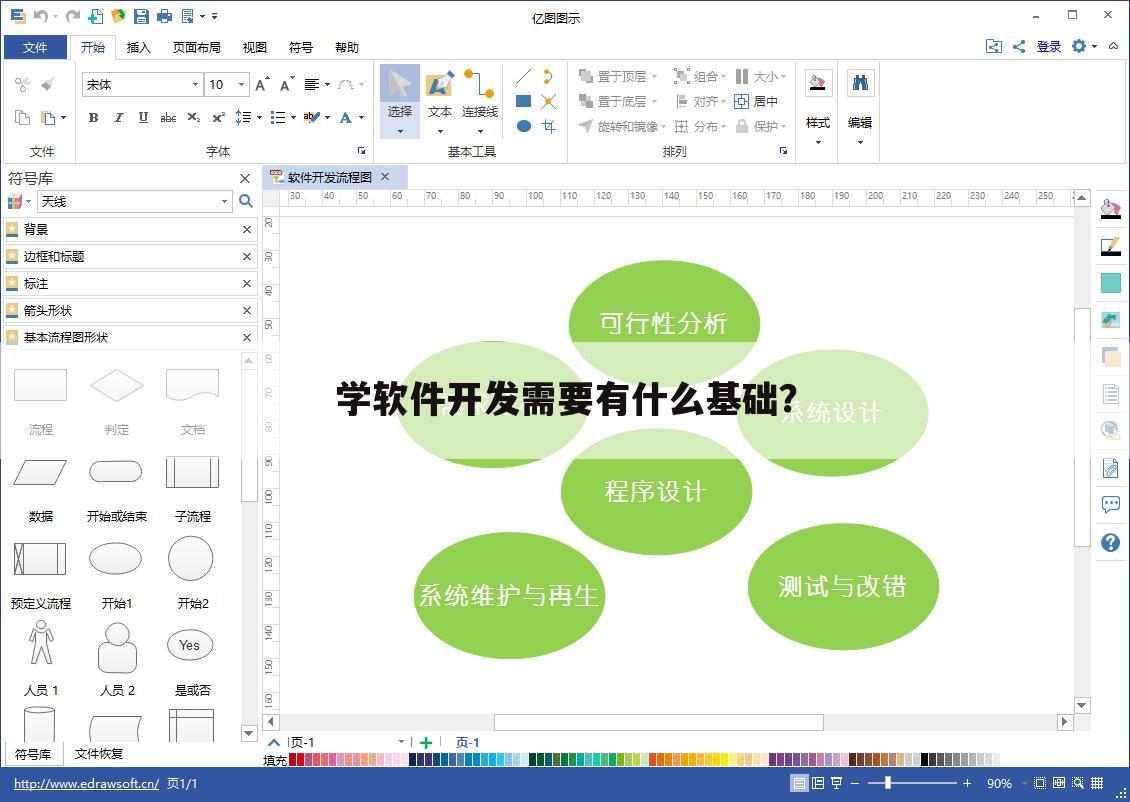Switch to the 符号 Symbol tab
Viewport: 1130px width, 802px height.
point(301,47)
